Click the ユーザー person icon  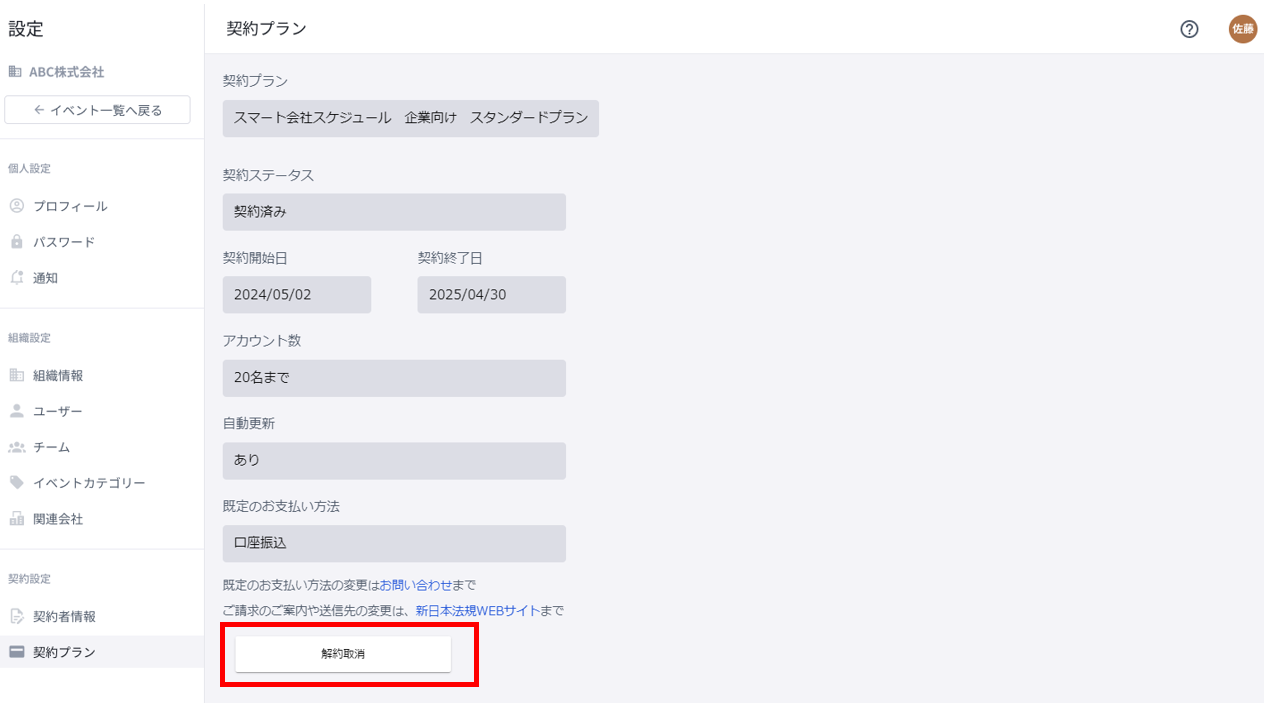coord(16,411)
